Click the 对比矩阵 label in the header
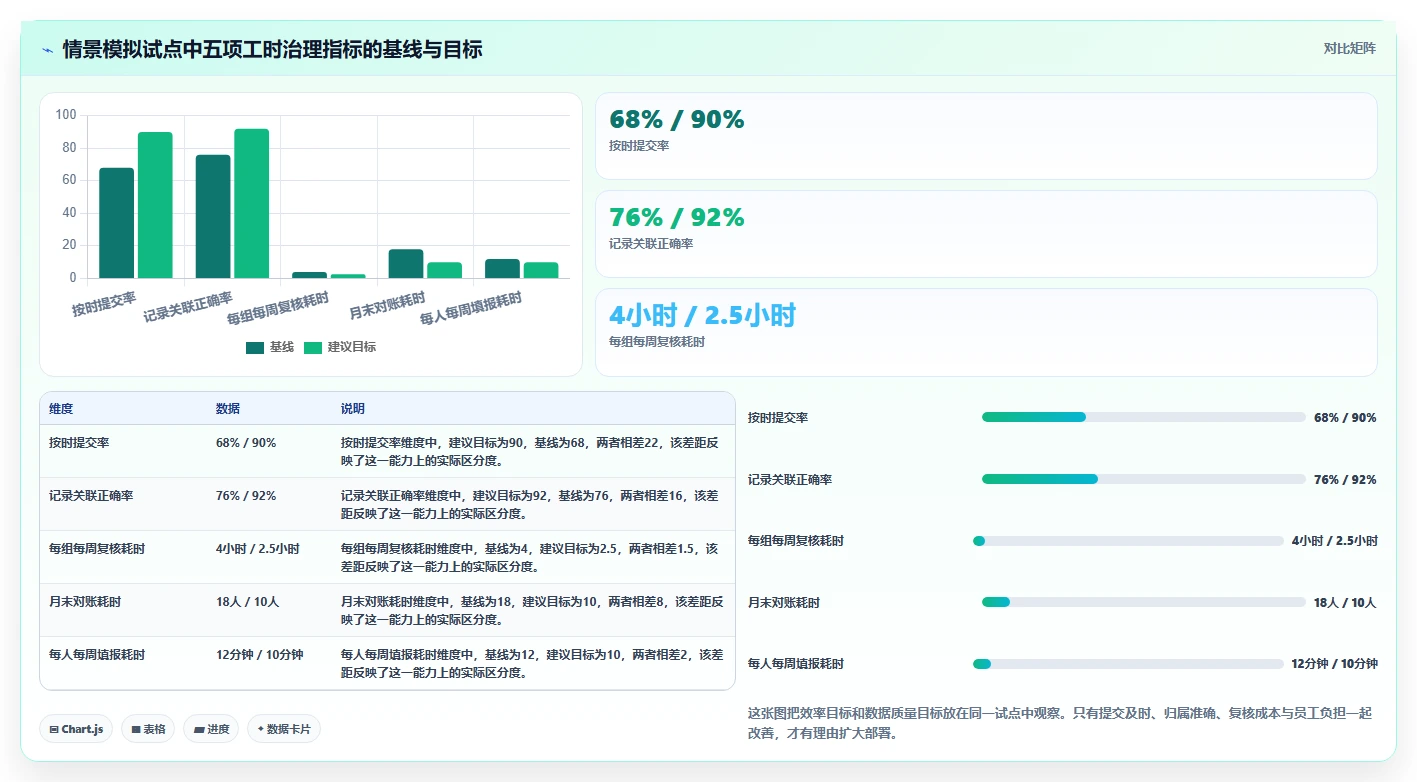 click(1349, 48)
